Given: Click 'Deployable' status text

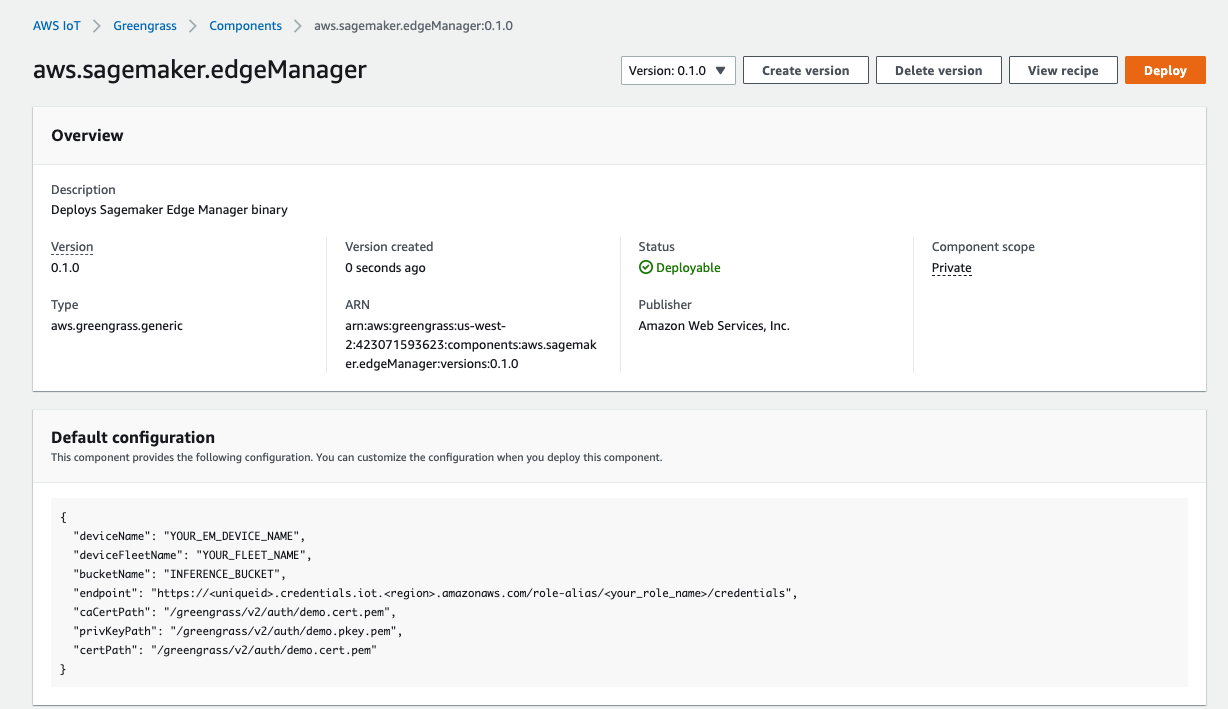Looking at the screenshot, I should [x=688, y=268].
